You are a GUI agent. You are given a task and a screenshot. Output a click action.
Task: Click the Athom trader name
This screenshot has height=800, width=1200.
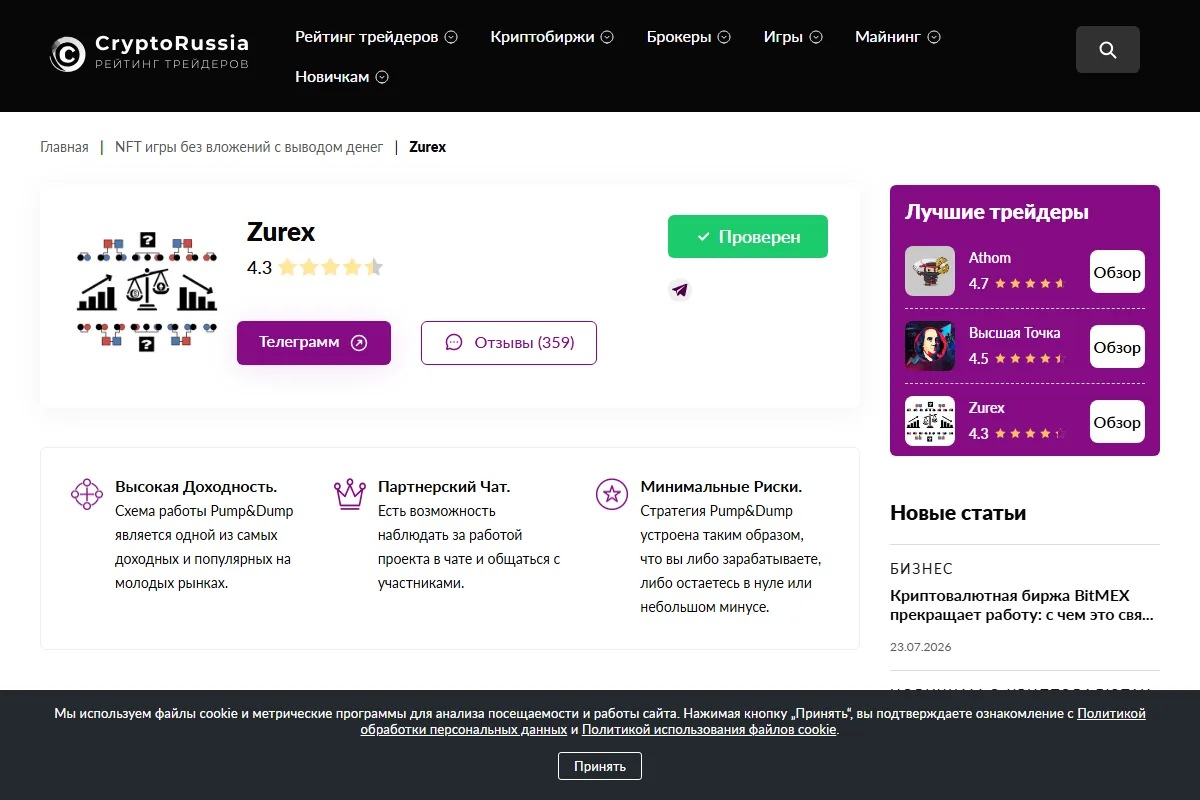pos(990,258)
